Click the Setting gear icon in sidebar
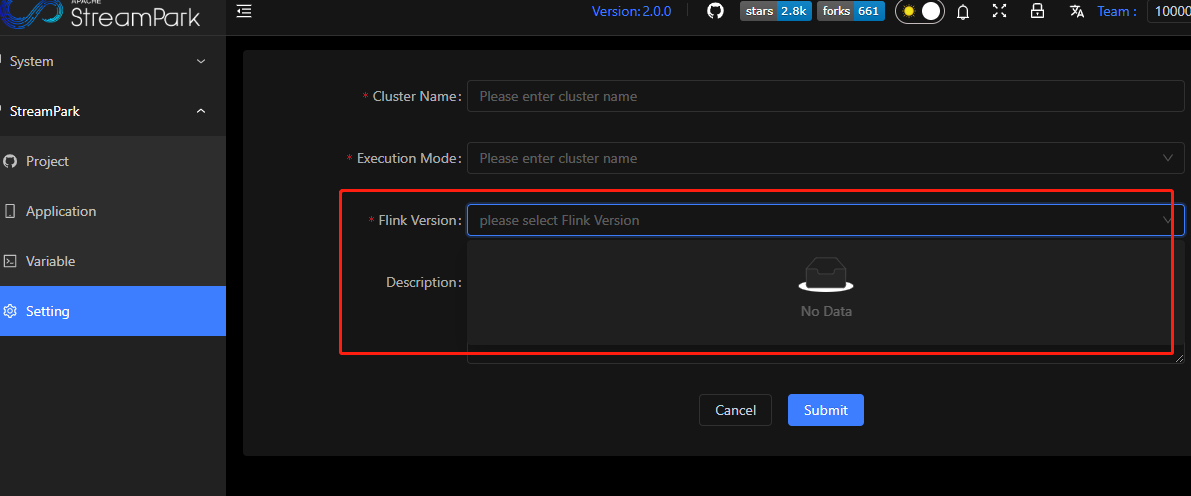Viewport: 1191px width, 496px height. click(x=10, y=311)
